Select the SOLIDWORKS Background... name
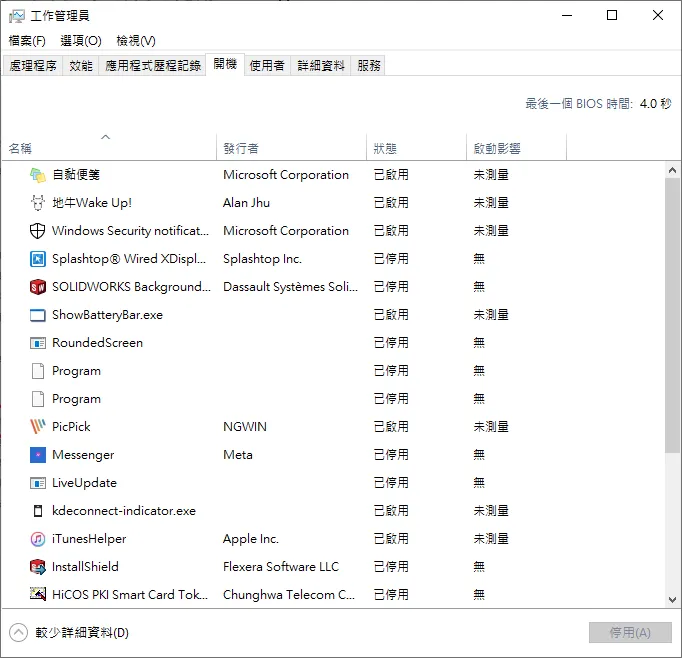Image resolution: width=682 pixels, height=658 pixels. click(x=131, y=287)
